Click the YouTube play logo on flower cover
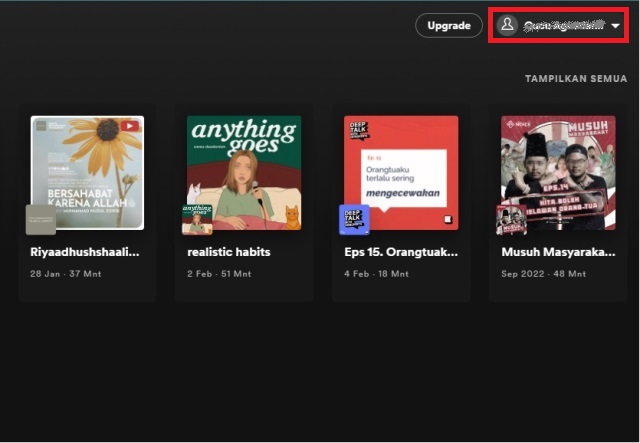The width and height of the screenshot is (640, 443). click(x=129, y=126)
